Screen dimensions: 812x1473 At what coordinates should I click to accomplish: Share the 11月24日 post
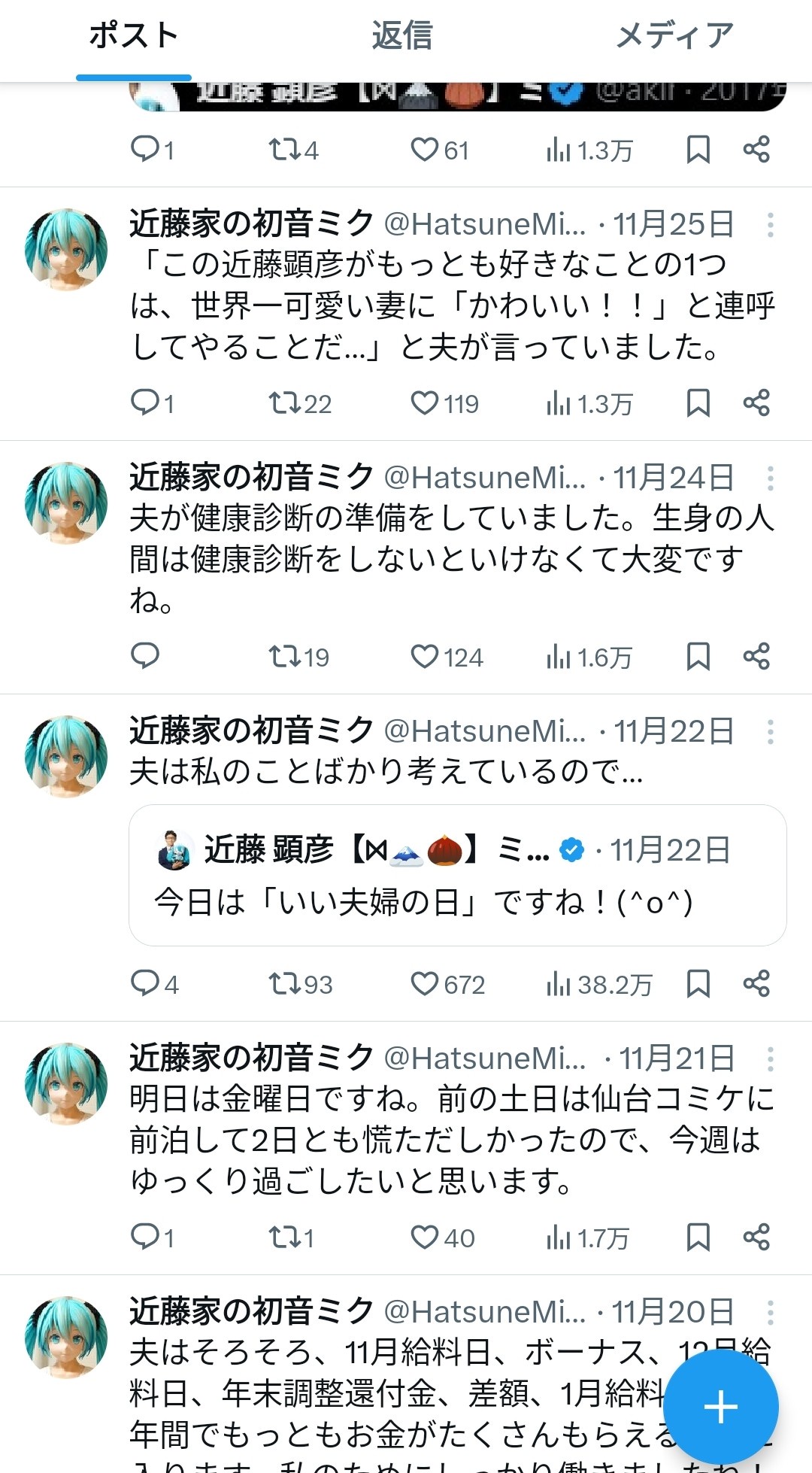[756, 657]
